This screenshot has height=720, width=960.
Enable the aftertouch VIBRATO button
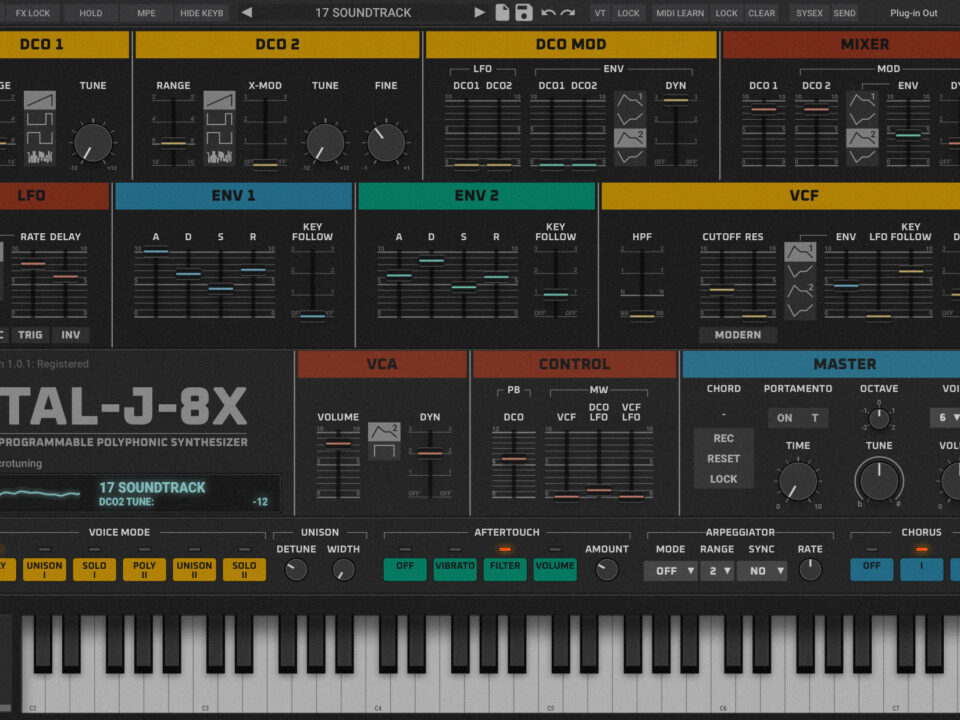click(x=455, y=566)
